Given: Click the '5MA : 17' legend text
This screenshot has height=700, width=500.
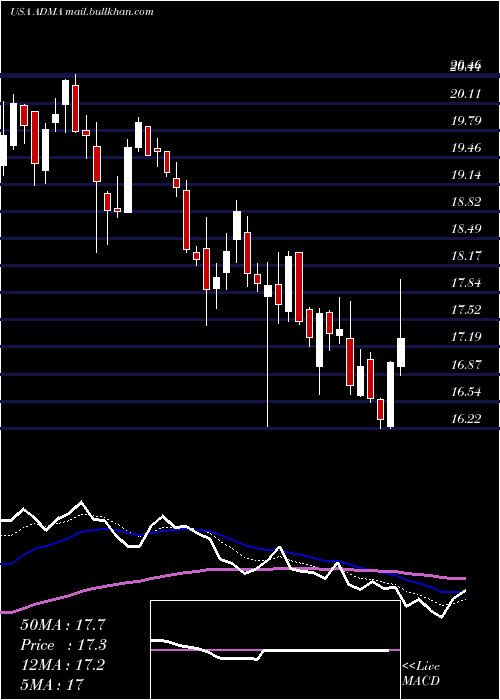Looking at the screenshot, I should coord(52,684).
